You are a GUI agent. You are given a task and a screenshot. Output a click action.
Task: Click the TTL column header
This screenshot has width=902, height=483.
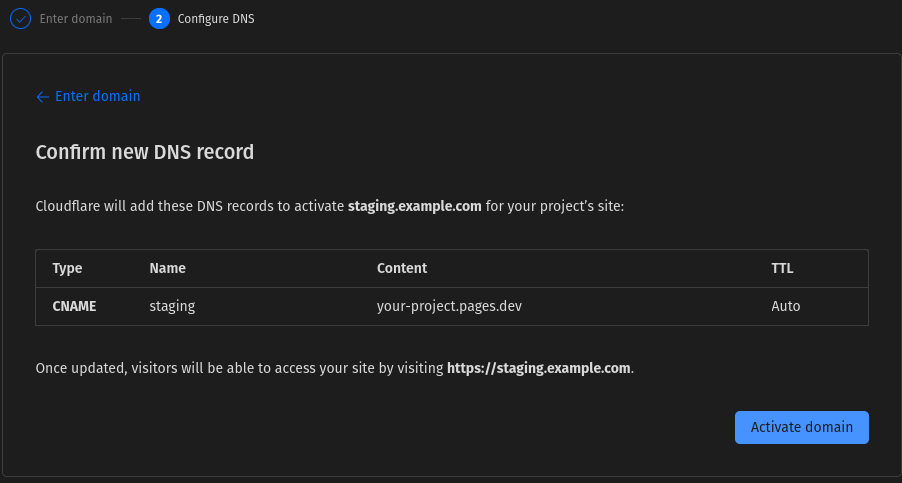click(782, 269)
